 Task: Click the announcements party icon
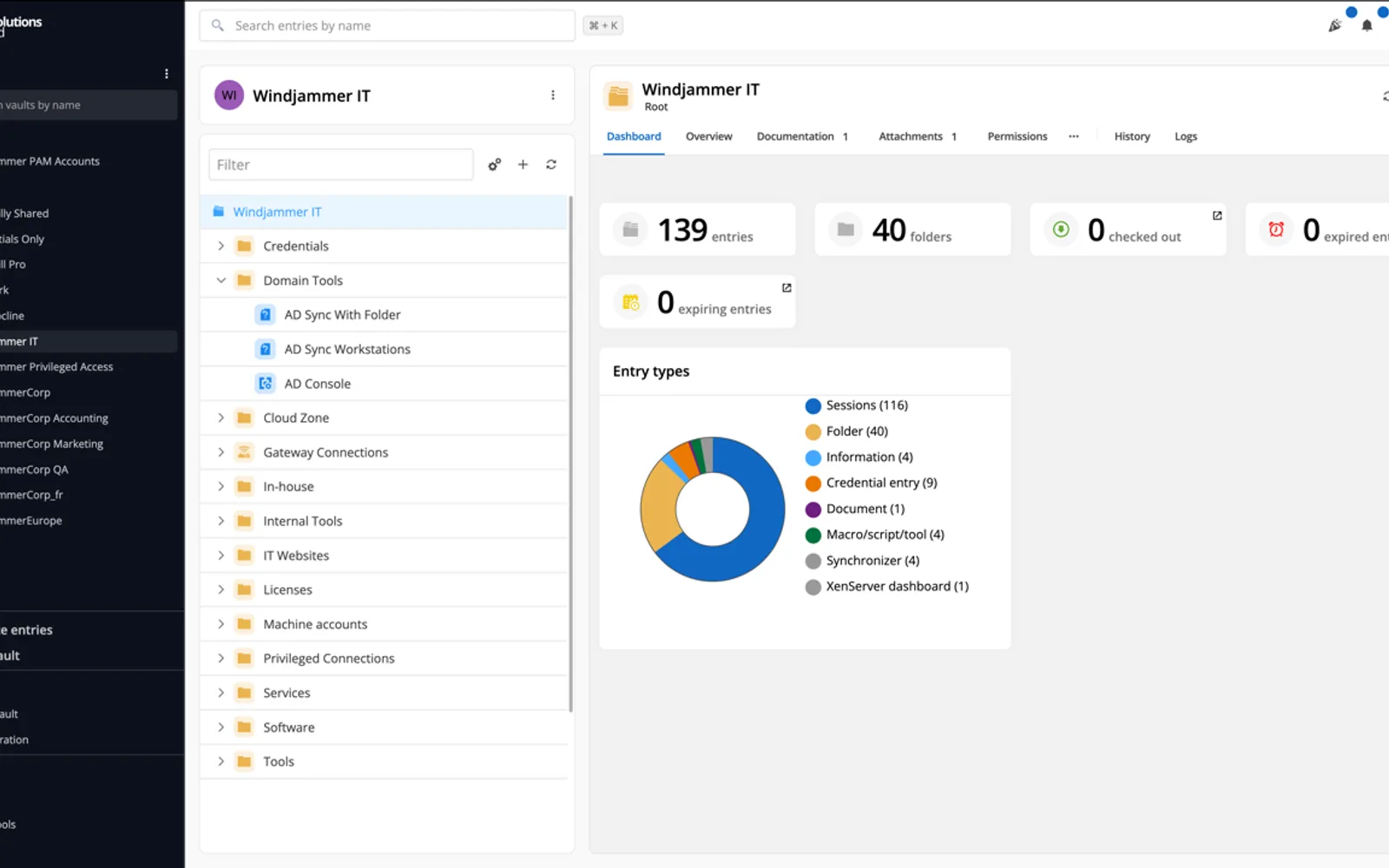(x=1335, y=26)
